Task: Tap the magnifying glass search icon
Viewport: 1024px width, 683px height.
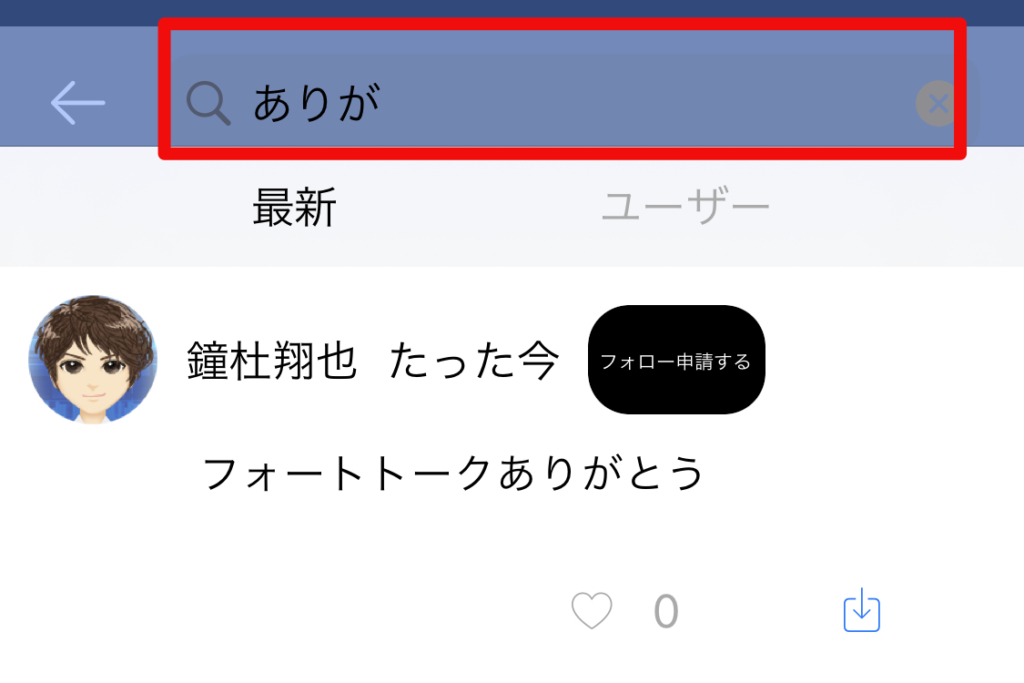Action: [x=208, y=103]
